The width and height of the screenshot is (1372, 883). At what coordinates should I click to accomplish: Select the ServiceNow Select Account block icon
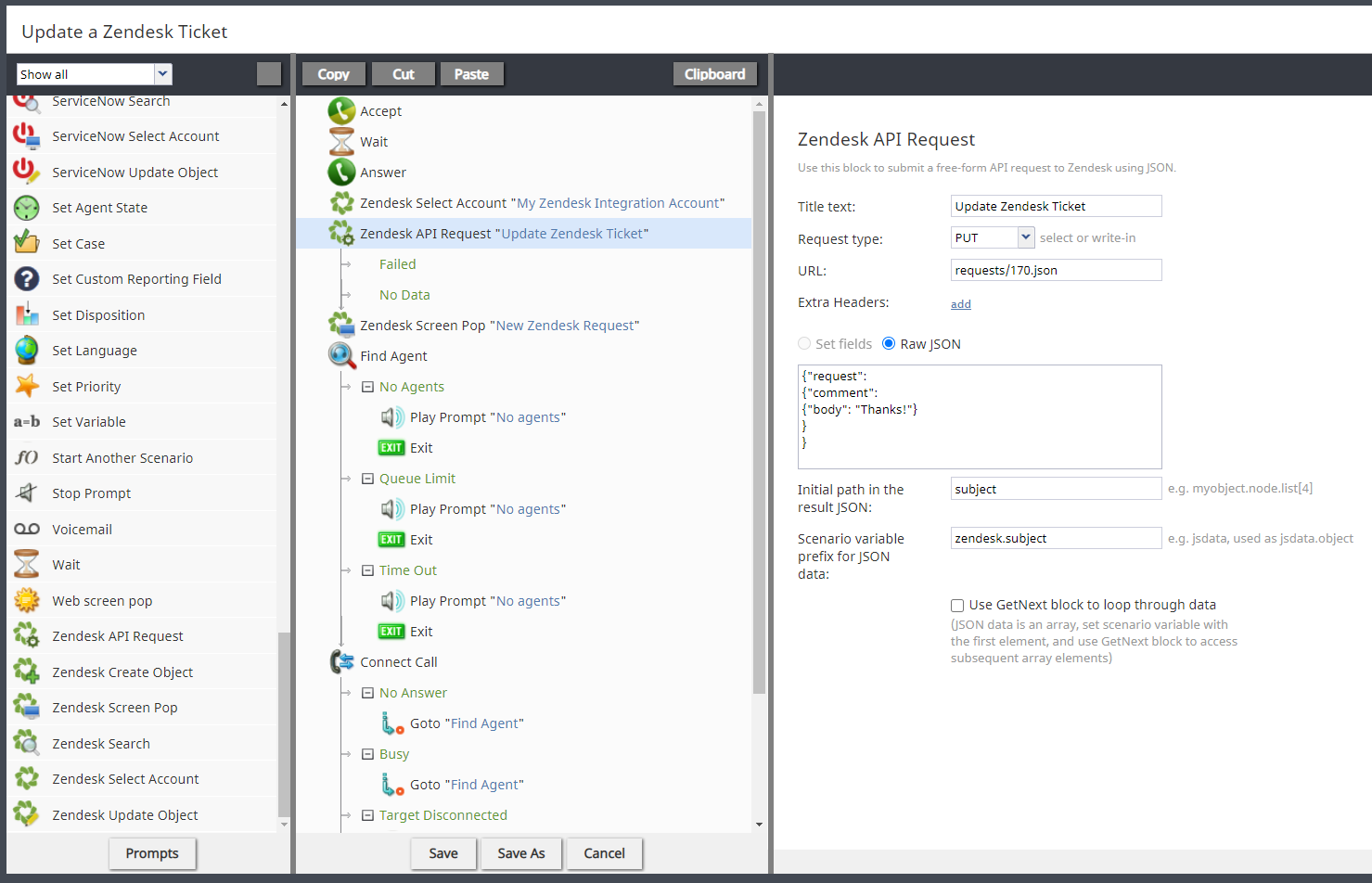point(26,136)
